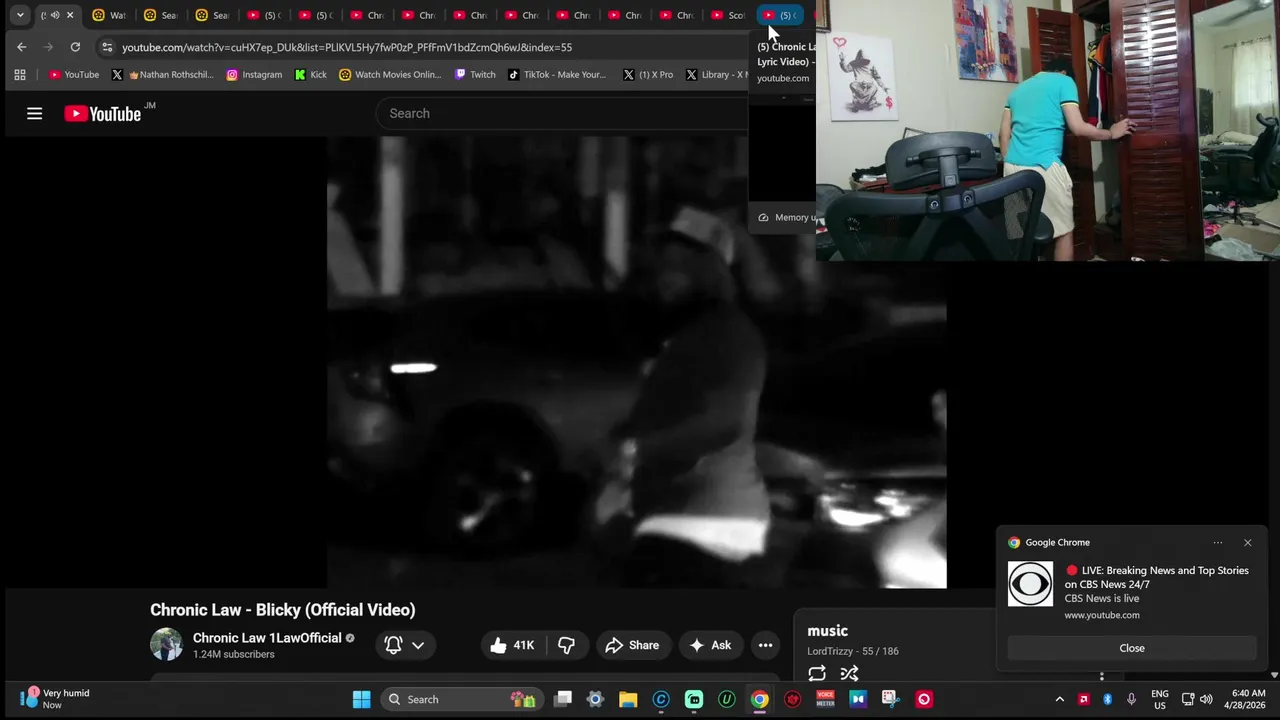
Task: Show hidden system tray icons chevron
Action: click(1060, 699)
